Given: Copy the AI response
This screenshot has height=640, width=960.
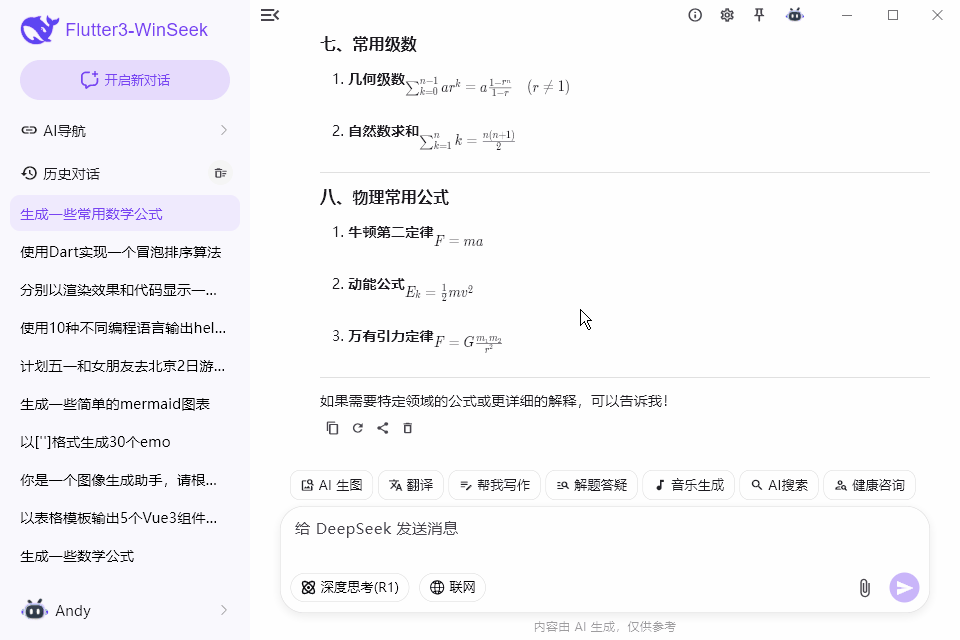Looking at the screenshot, I should (331, 428).
